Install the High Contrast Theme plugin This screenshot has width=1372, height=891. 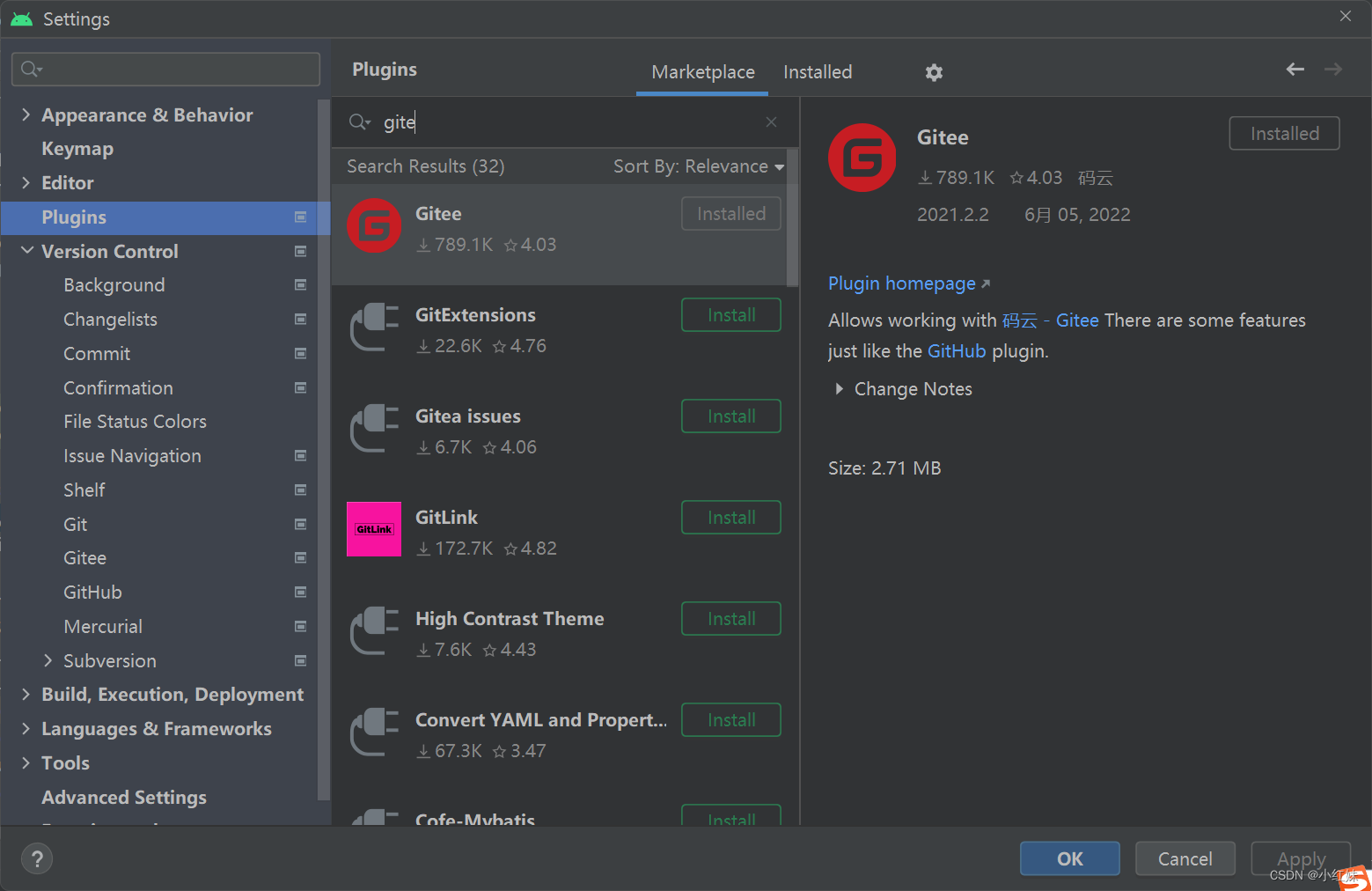pyautogui.click(x=731, y=619)
